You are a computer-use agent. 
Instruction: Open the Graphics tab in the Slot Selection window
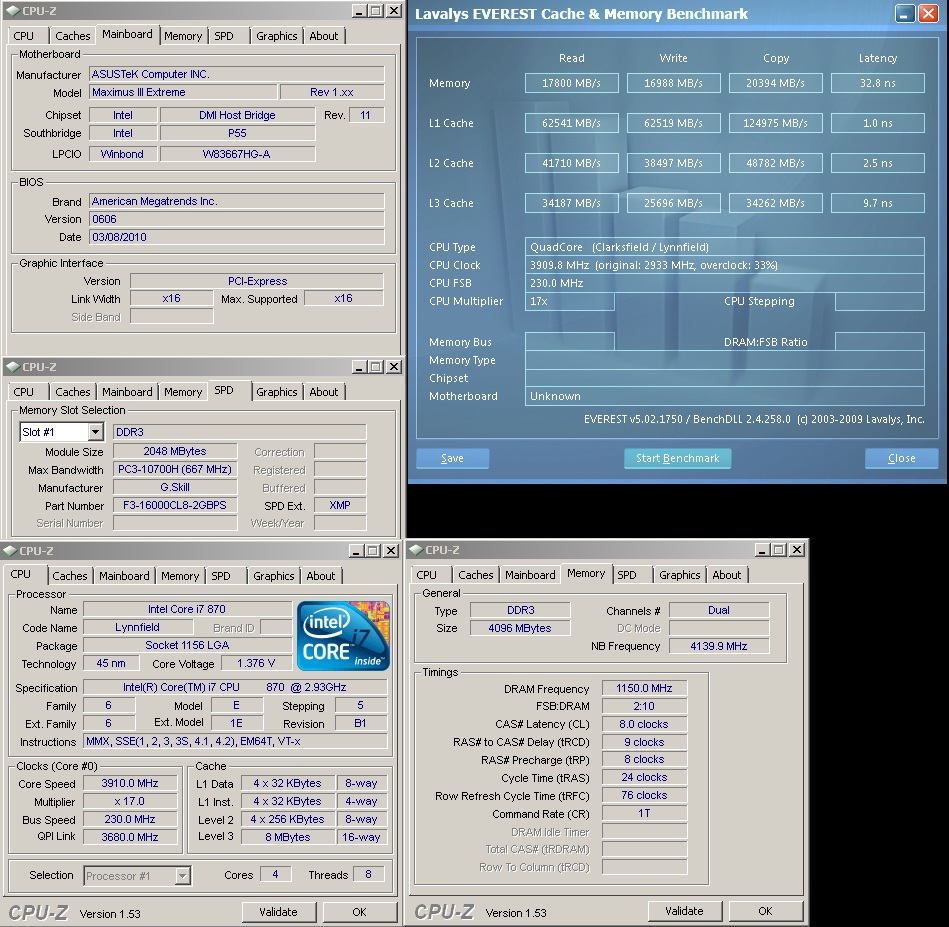coord(277,391)
